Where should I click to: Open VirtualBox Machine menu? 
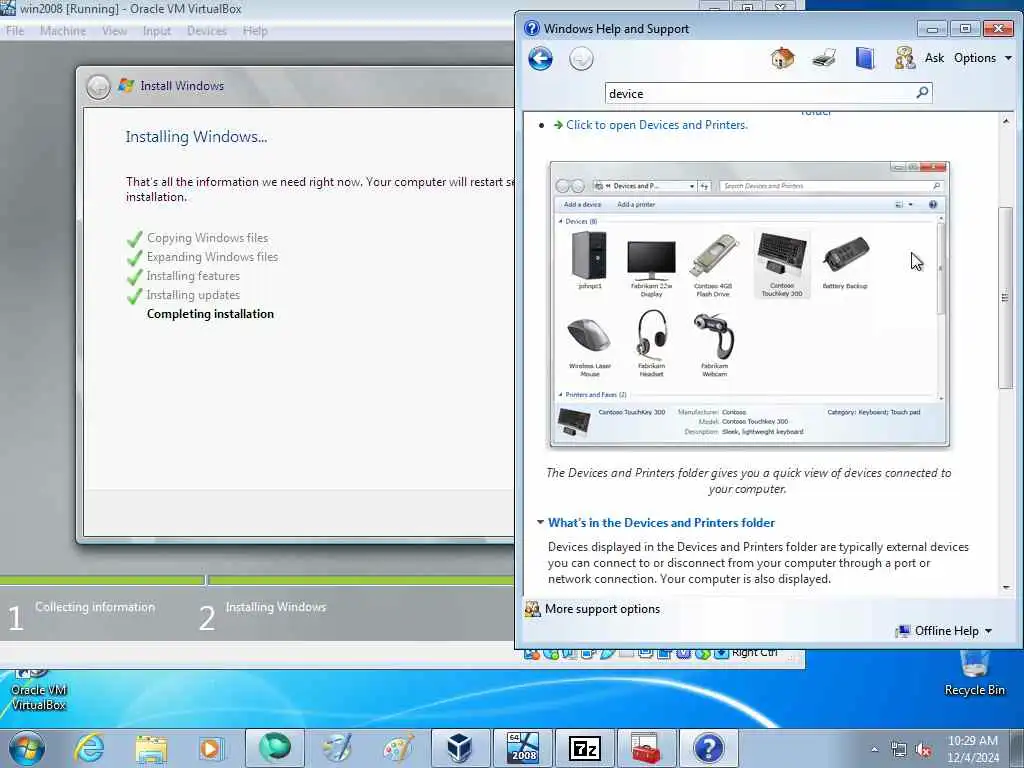pos(63,31)
